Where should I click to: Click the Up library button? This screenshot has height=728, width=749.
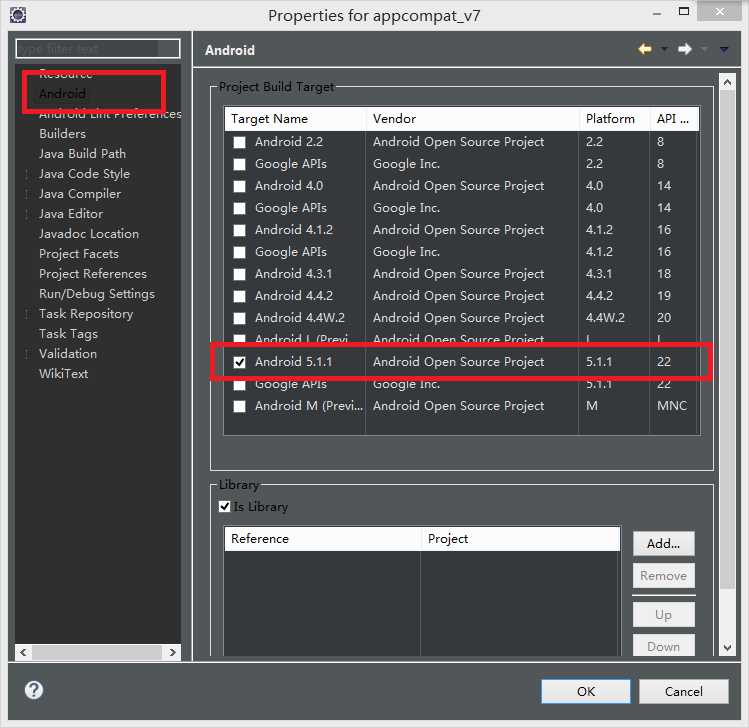[x=663, y=614]
